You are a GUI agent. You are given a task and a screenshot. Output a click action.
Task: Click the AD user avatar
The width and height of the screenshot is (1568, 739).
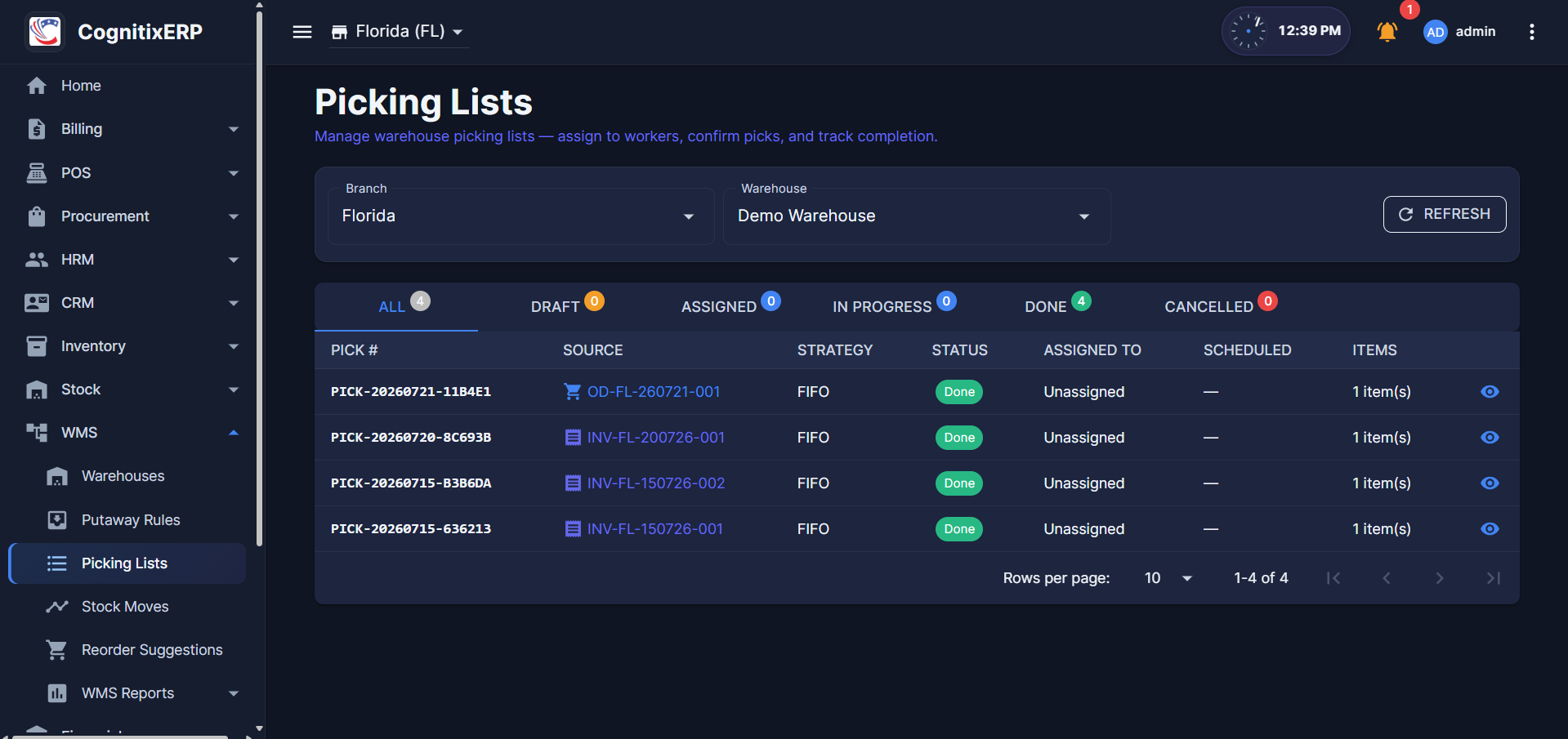pos(1435,32)
